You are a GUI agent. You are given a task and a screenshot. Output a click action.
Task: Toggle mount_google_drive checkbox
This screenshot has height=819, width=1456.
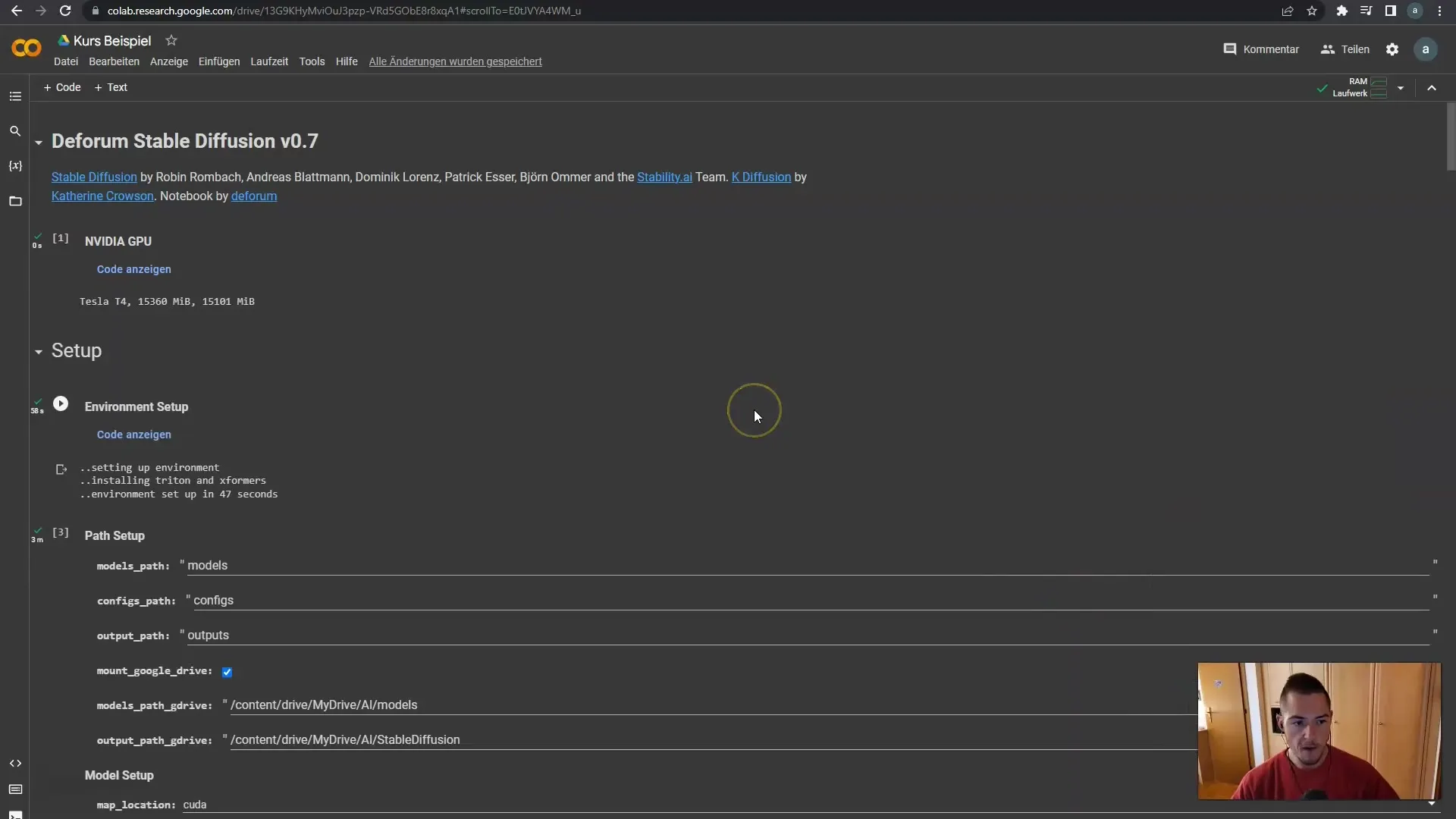pos(227,672)
